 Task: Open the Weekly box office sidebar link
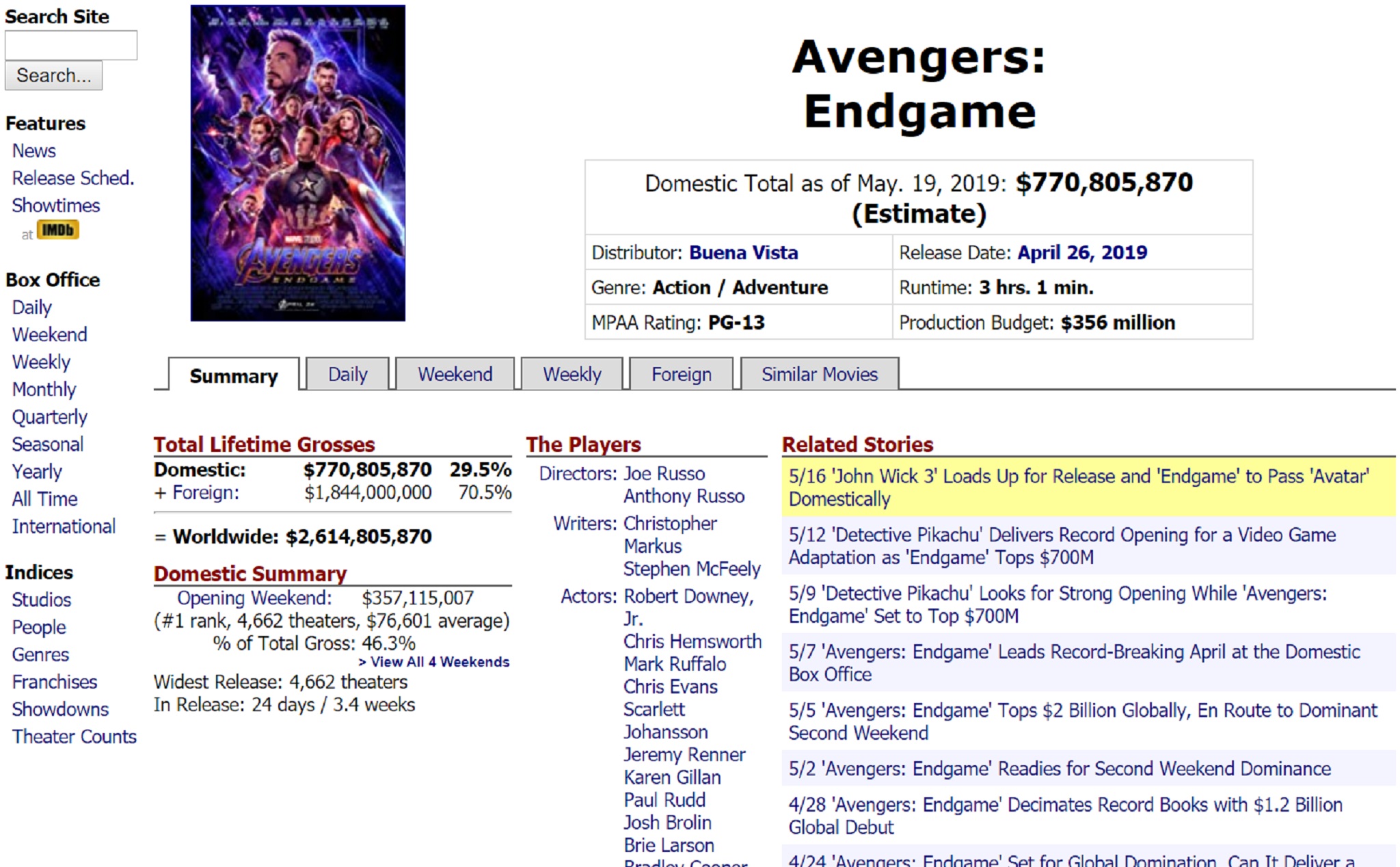pyautogui.click(x=41, y=362)
